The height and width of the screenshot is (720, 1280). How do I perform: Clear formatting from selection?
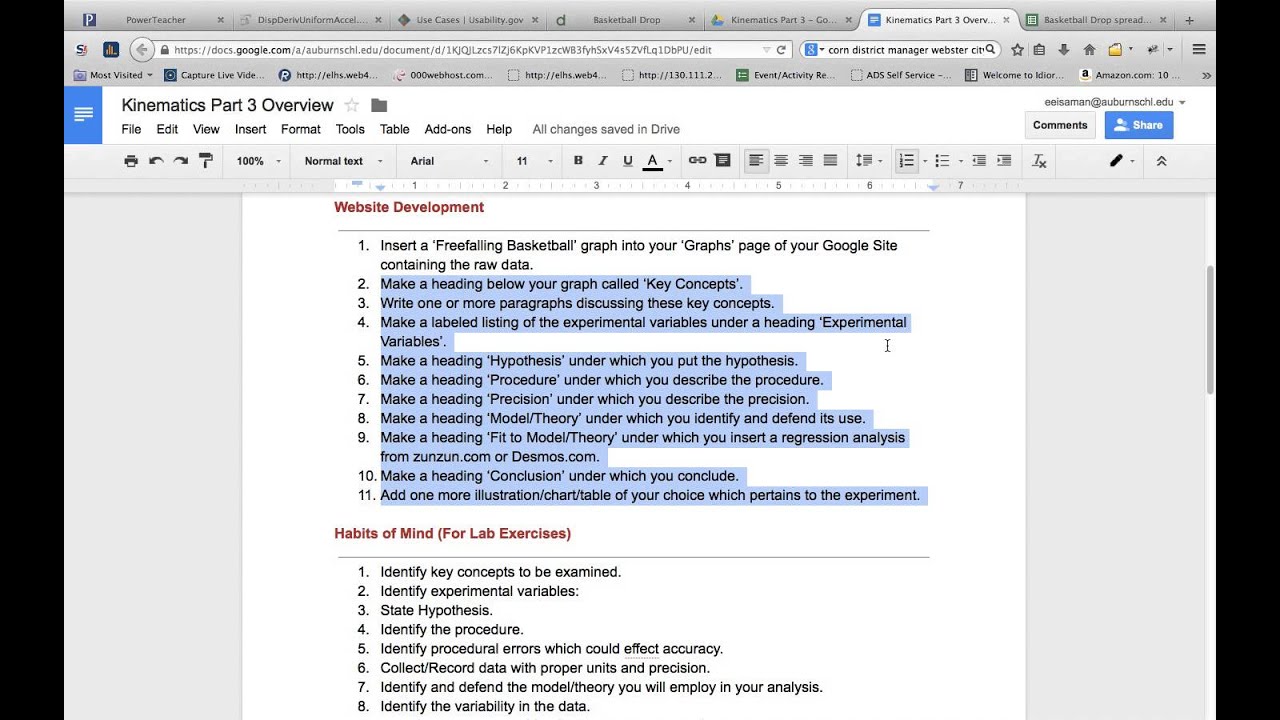pyautogui.click(x=1039, y=161)
